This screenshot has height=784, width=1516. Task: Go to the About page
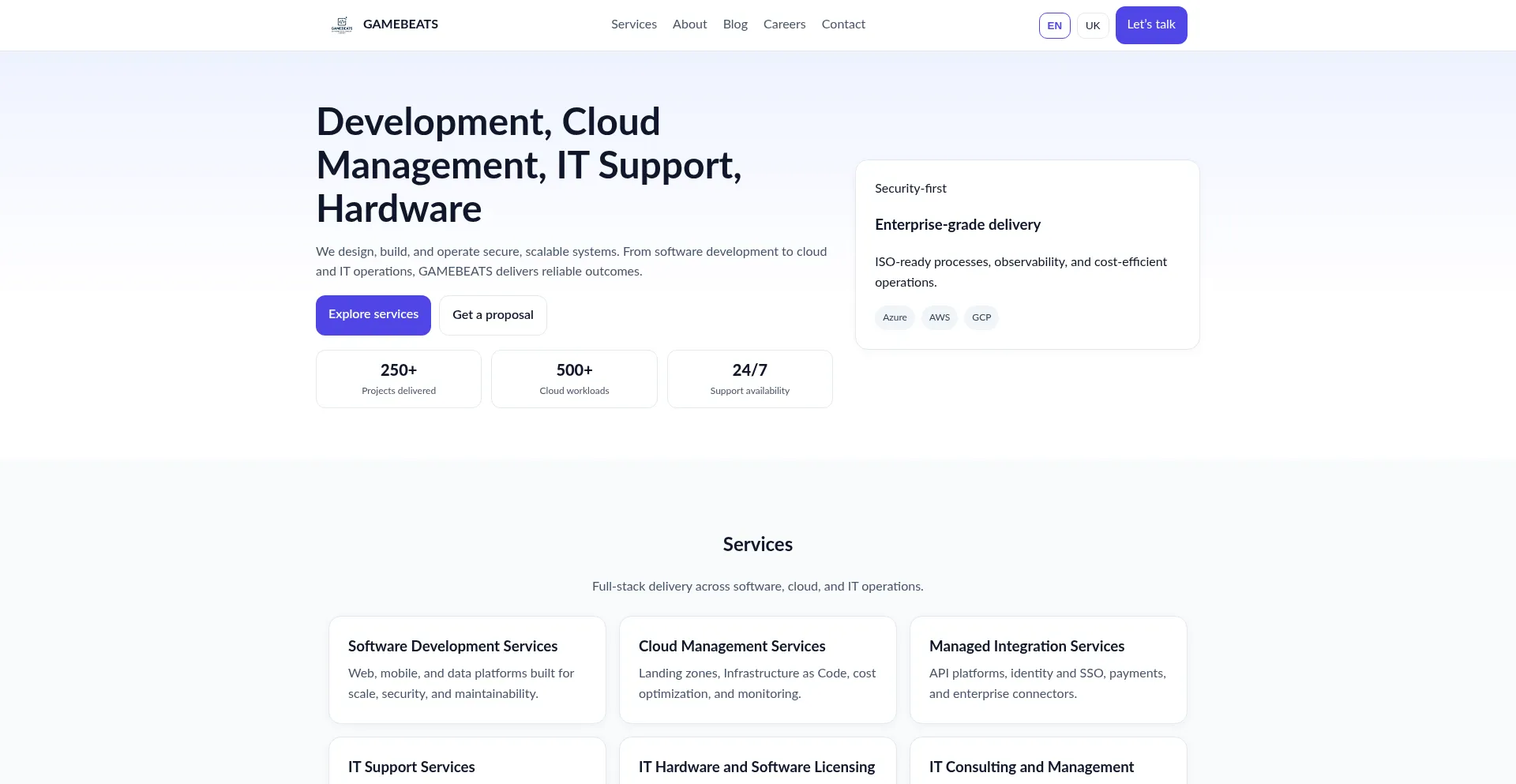pyautogui.click(x=689, y=24)
